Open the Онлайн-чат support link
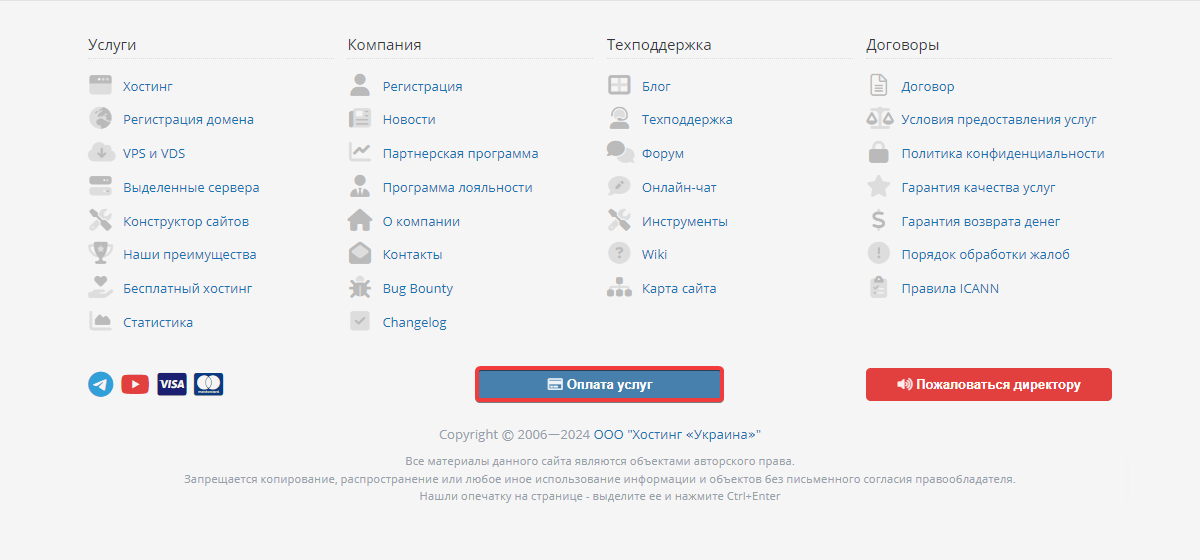1200x560 pixels. click(679, 187)
